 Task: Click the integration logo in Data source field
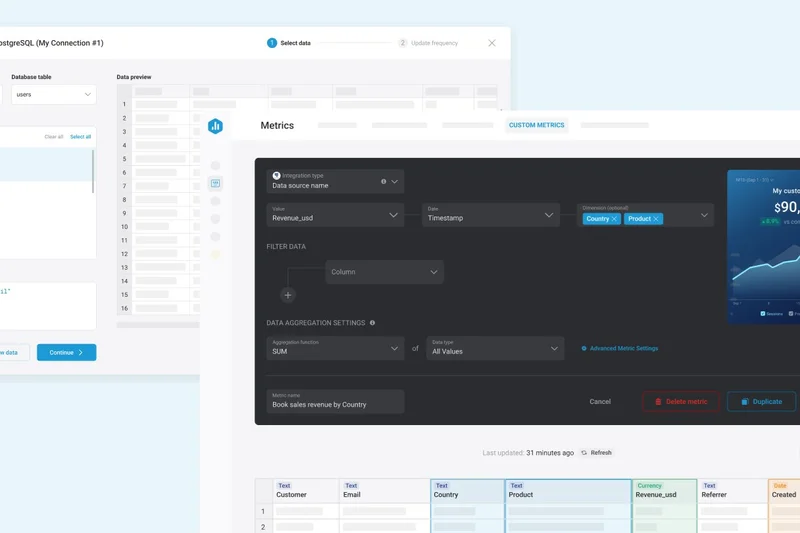pyautogui.click(x=276, y=175)
